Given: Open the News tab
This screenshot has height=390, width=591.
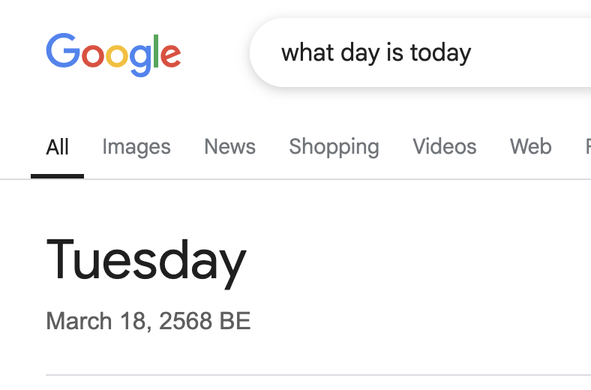Looking at the screenshot, I should click(230, 147).
